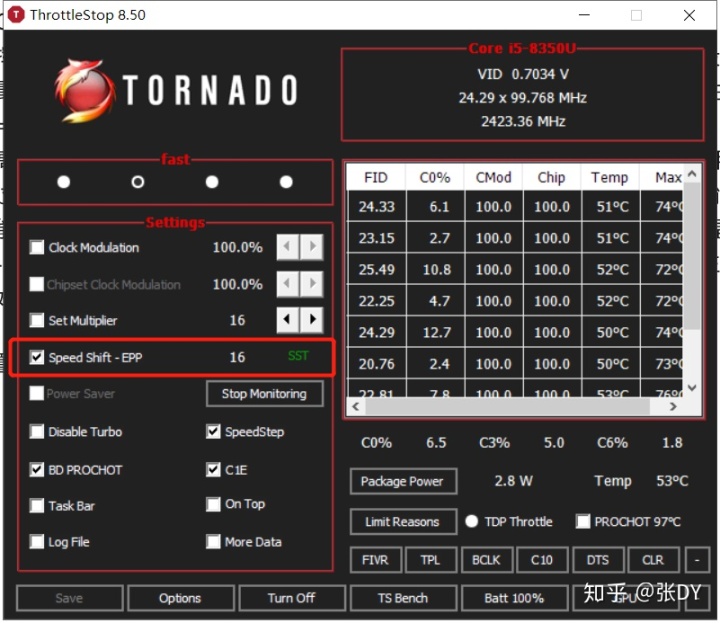Open the Limit Reasons window

pyautogui.click(x=403, y=522)
